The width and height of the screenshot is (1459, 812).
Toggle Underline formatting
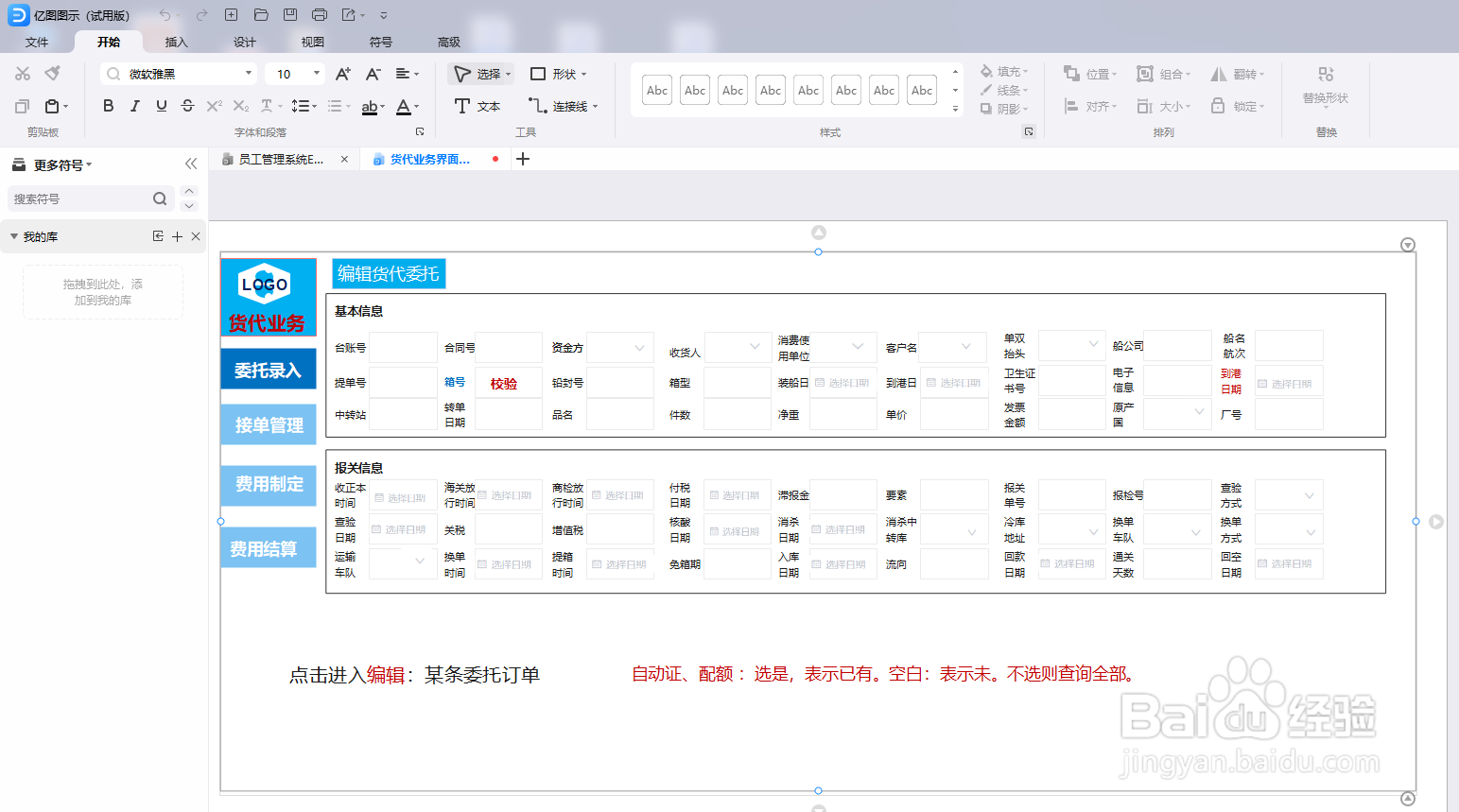point(162,106)
